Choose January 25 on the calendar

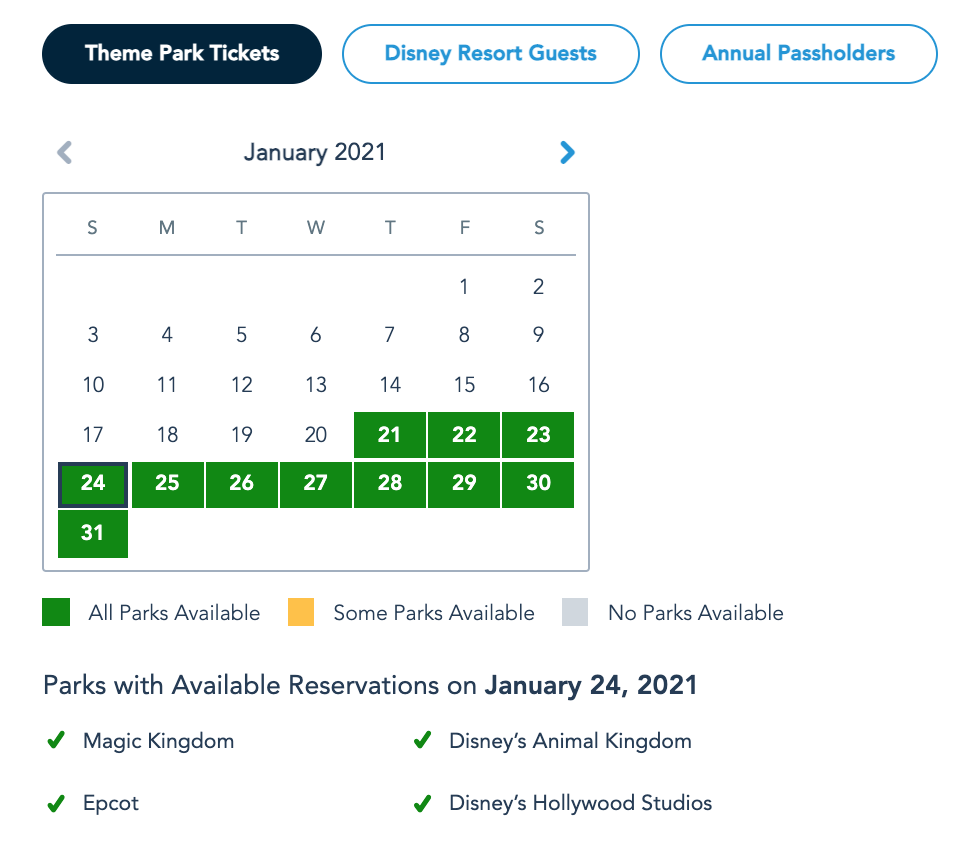coord(167,484)
